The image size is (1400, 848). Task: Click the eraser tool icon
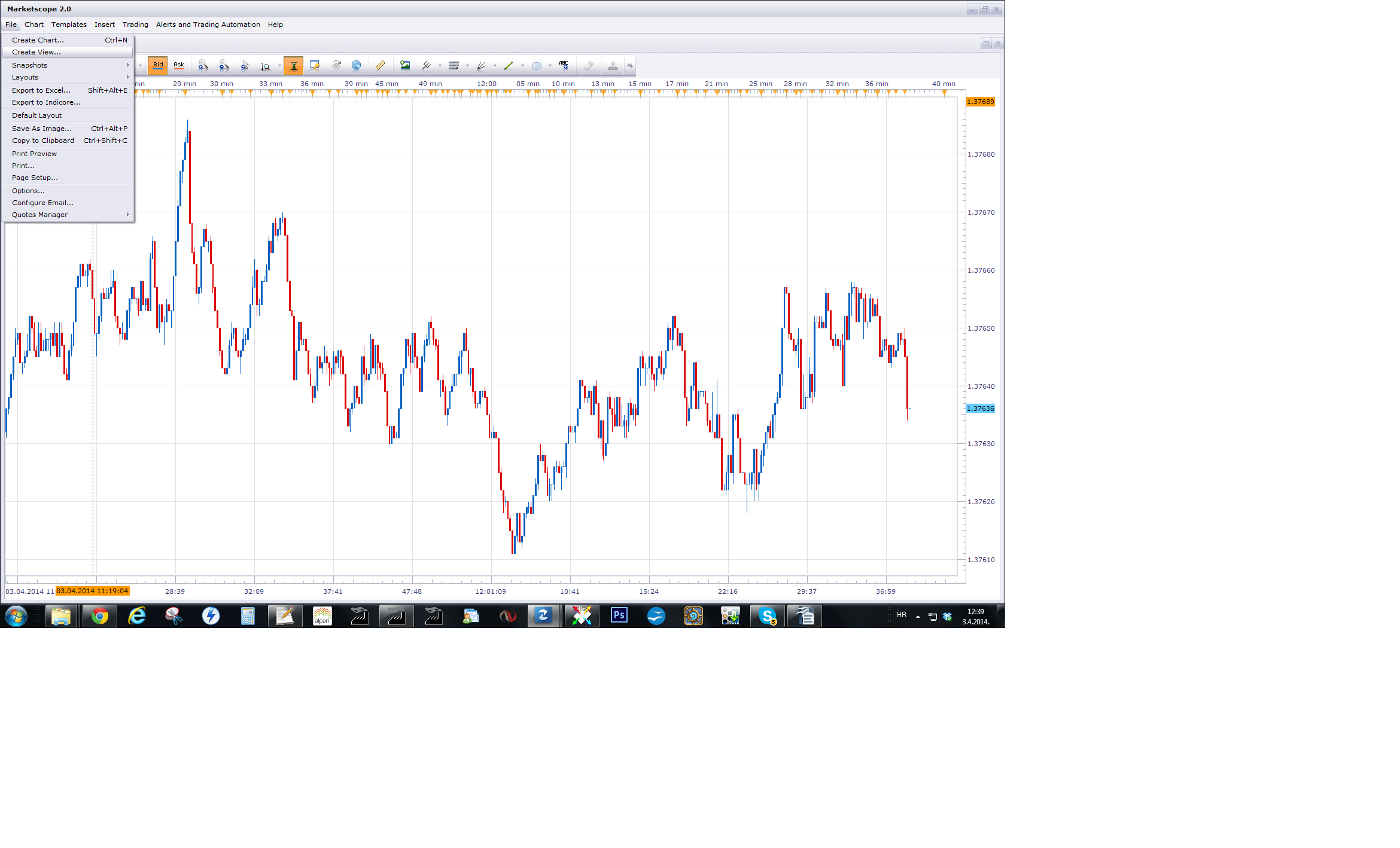(589, 66)
